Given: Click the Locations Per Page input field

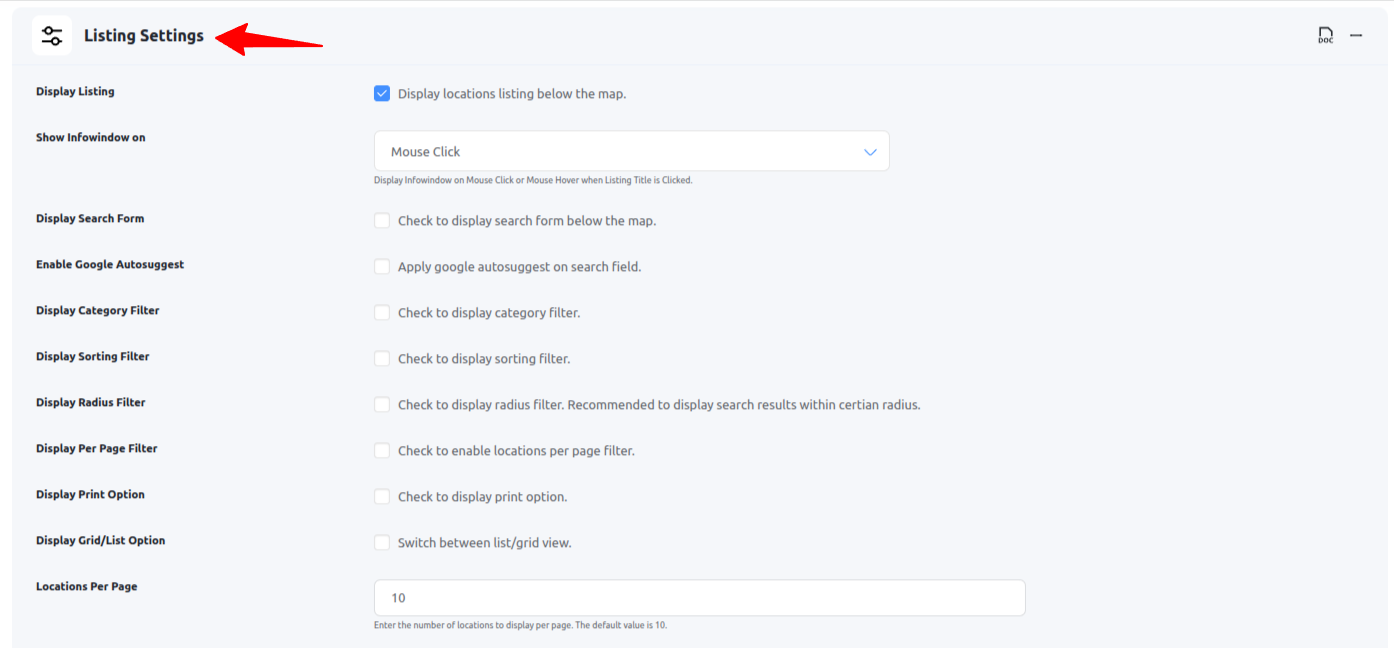Looking at the screenshot, I should [699, 598].
